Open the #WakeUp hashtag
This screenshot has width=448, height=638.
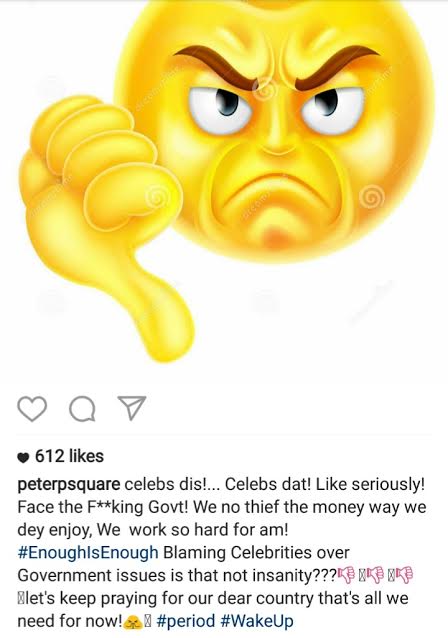click(257, 621)
